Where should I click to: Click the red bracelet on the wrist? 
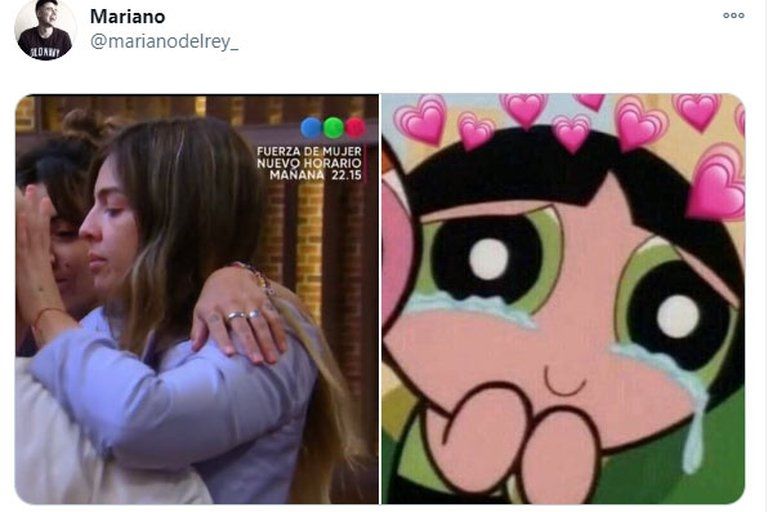45,315
